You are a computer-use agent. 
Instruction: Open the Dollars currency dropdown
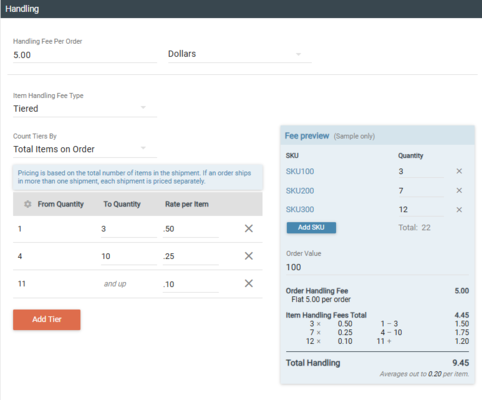pos(240,54)
